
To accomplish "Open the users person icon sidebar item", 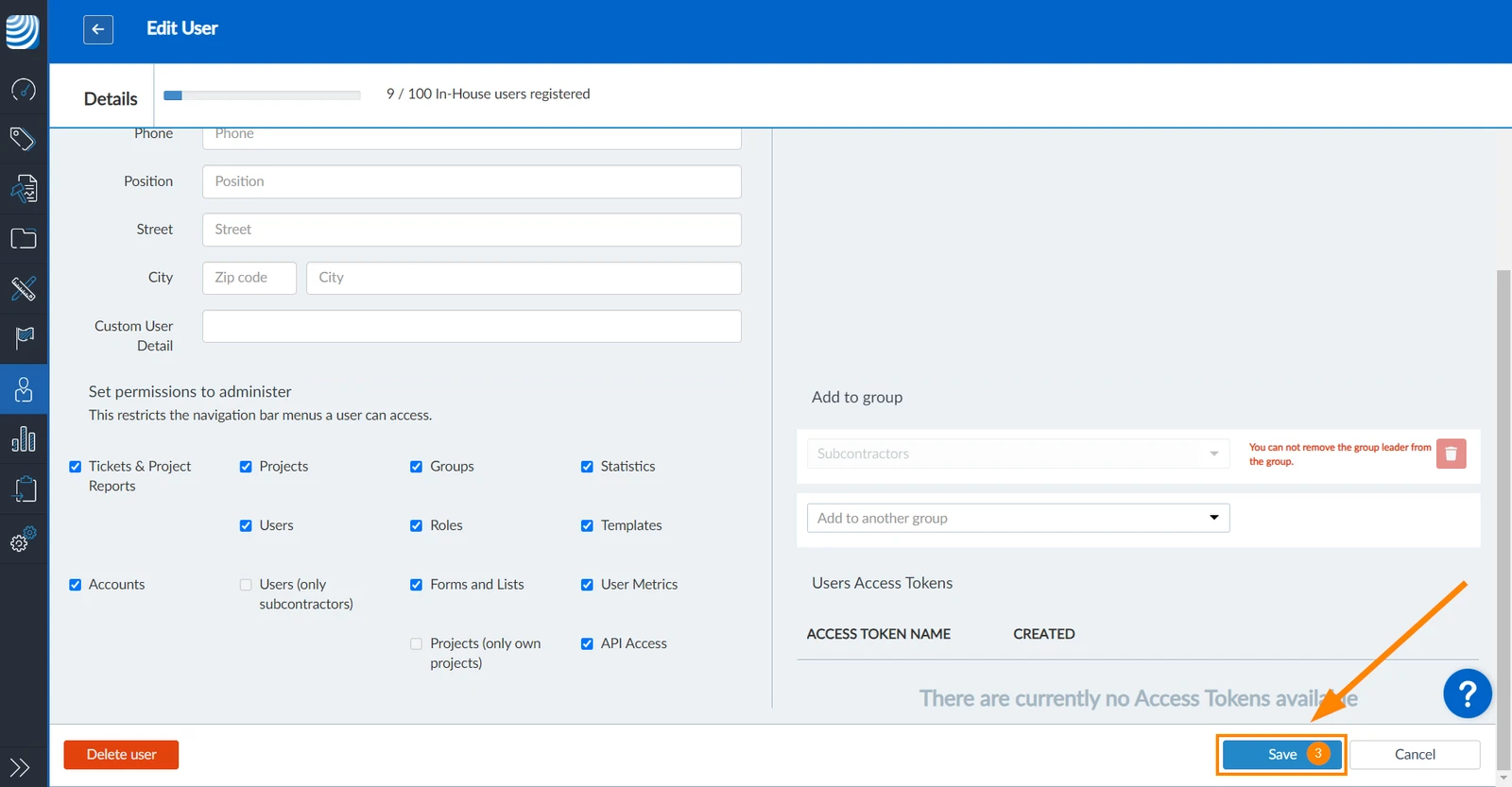I will (x=24, y=389).
